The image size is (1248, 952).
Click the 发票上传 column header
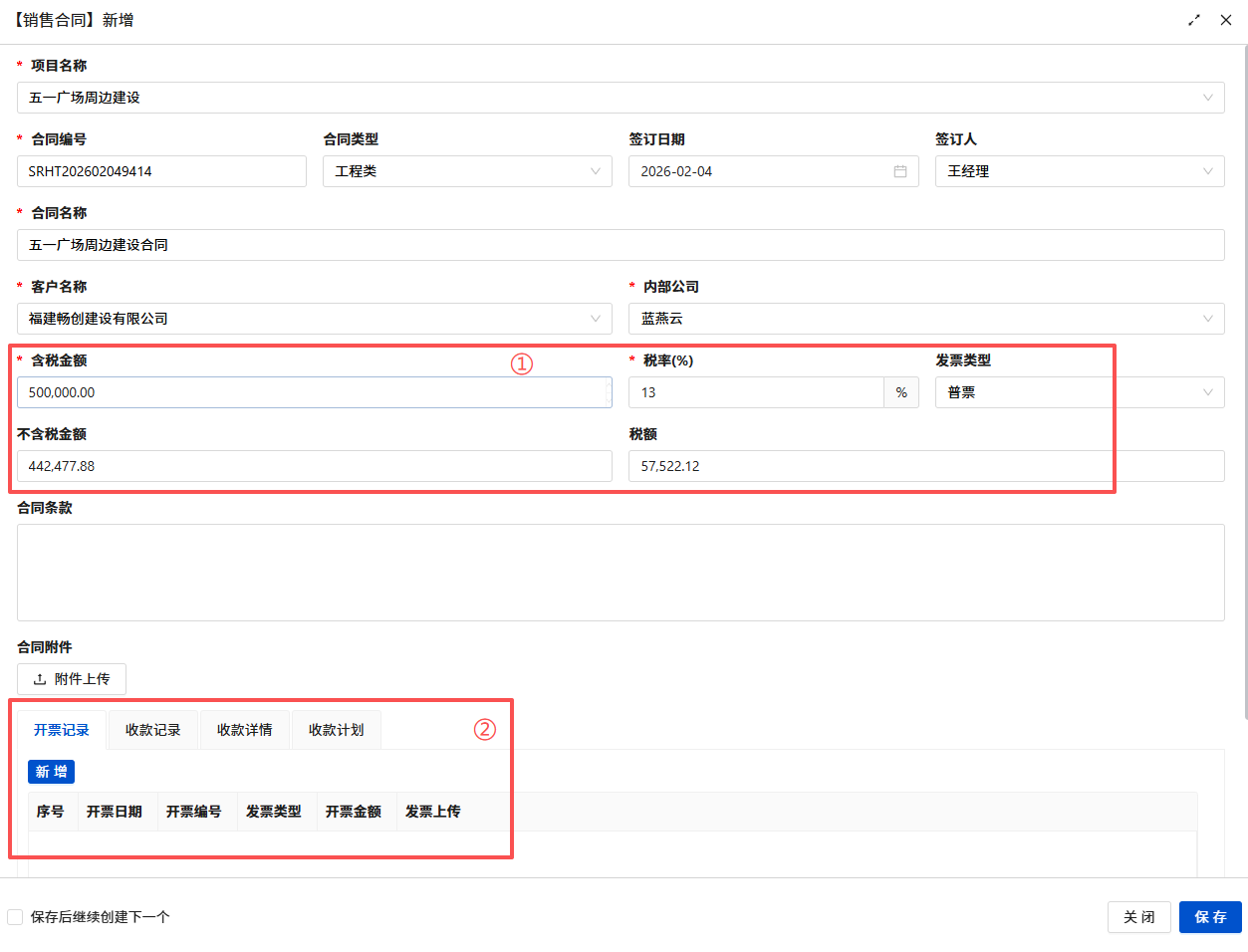click(x=433, y=812)
